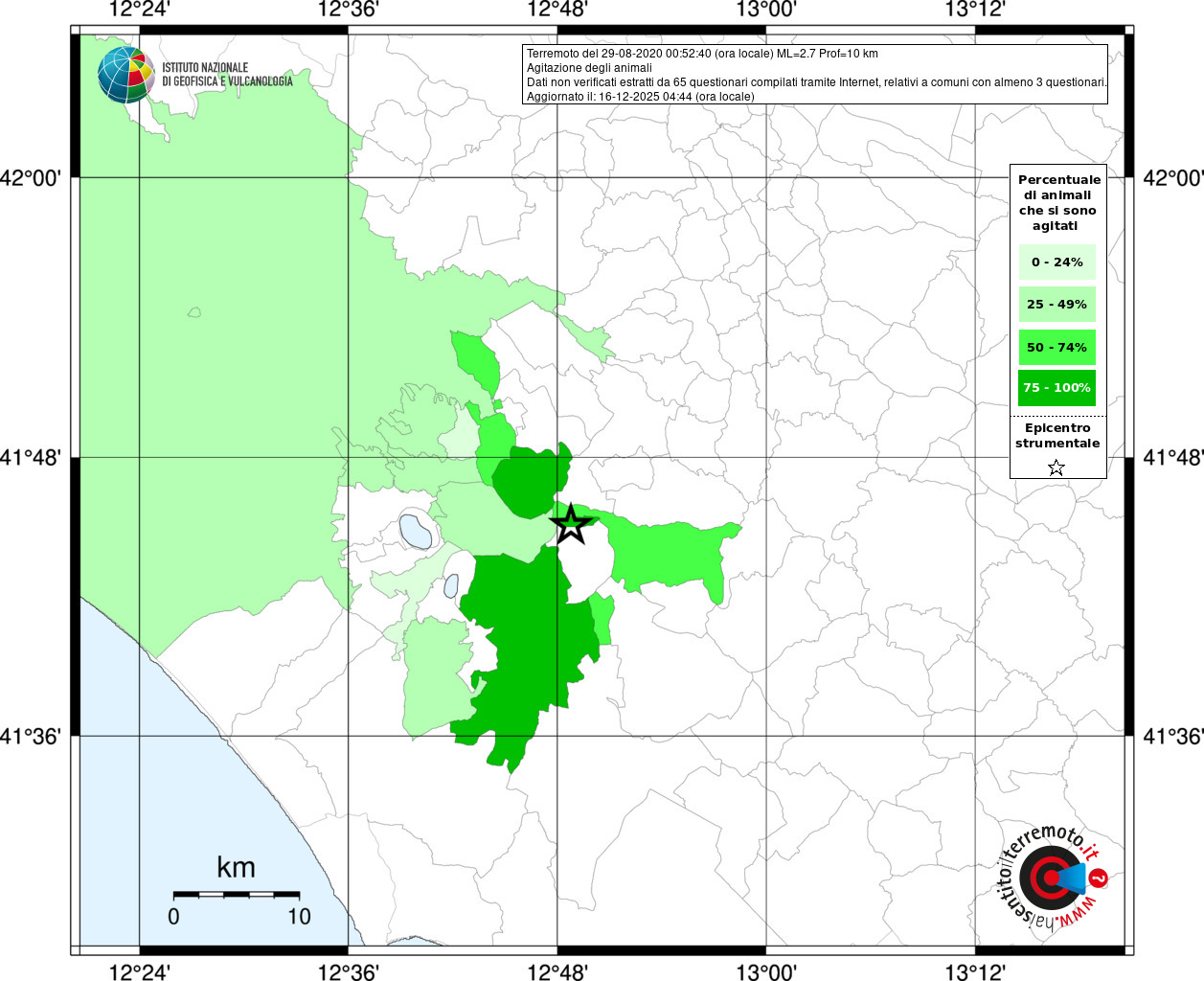Click the top axis label 12°24'
1204x981 pixels.
point(140,10)
